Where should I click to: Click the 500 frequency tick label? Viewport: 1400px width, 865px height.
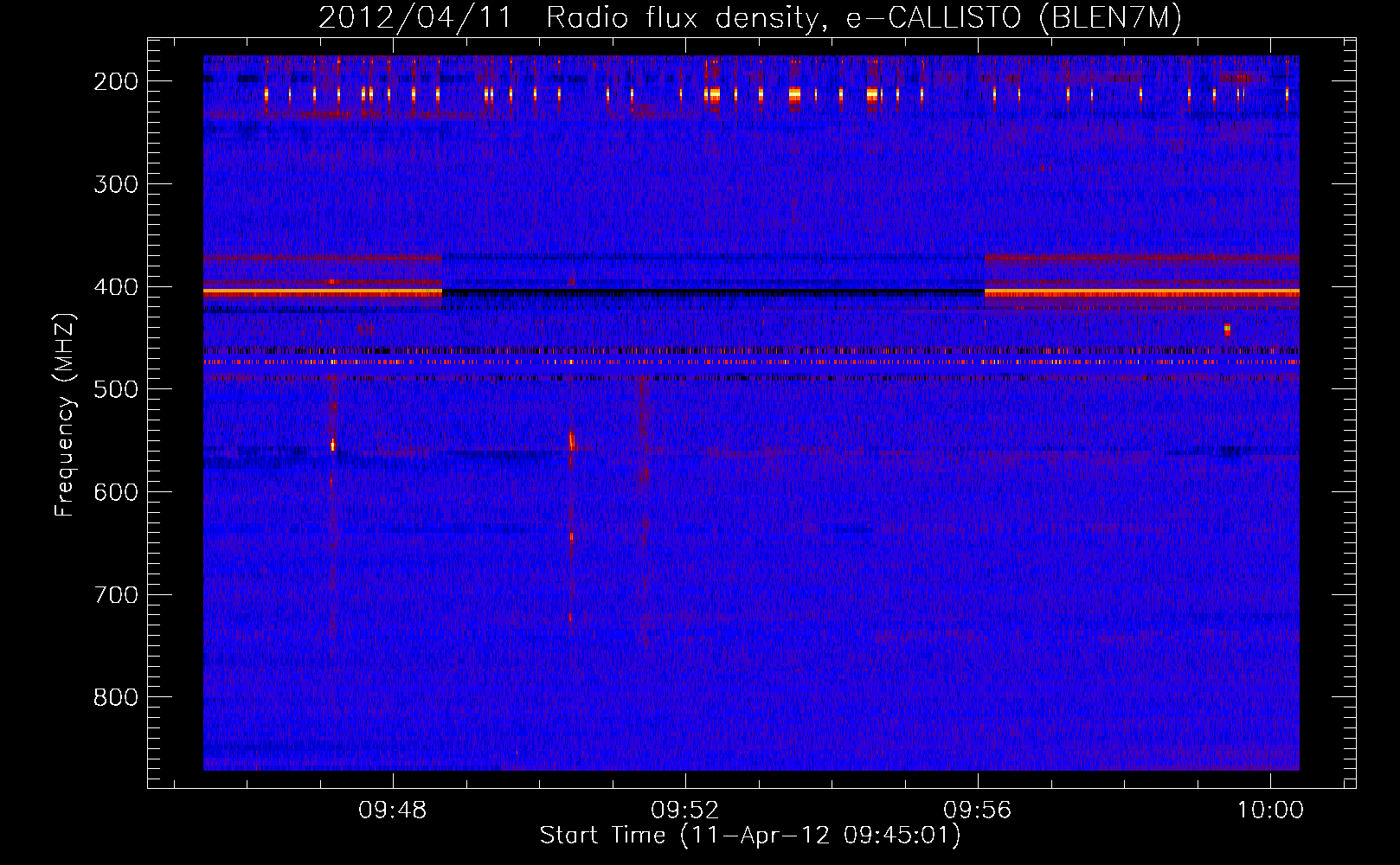[116, 389]
